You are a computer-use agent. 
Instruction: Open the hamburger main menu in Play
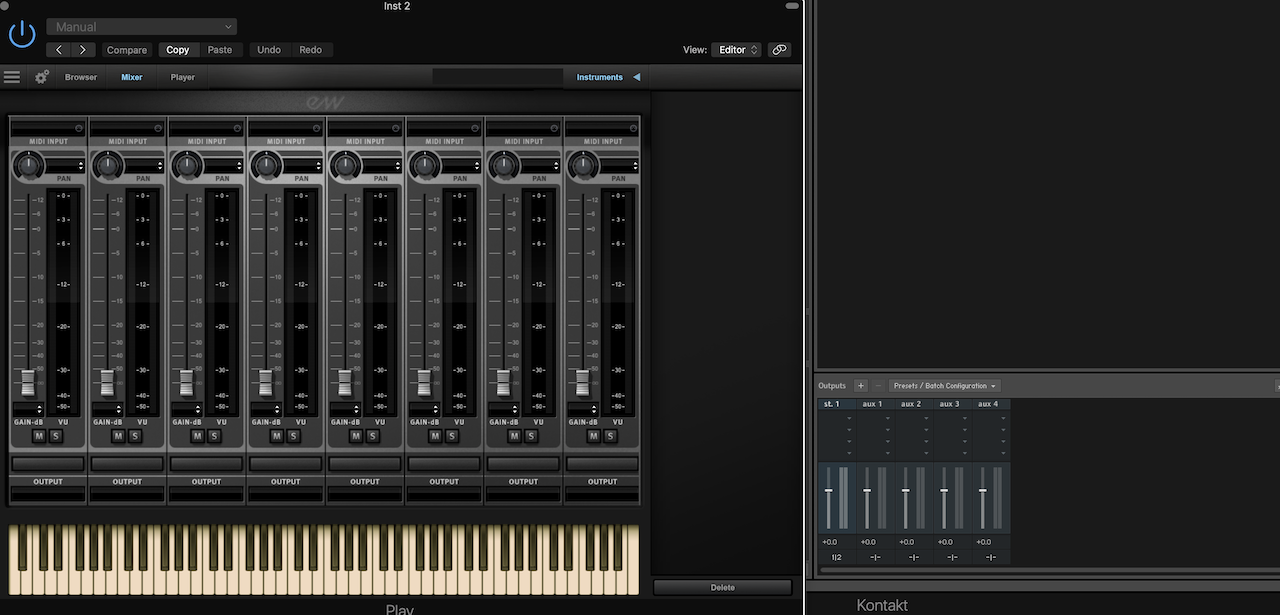(12, 77)
